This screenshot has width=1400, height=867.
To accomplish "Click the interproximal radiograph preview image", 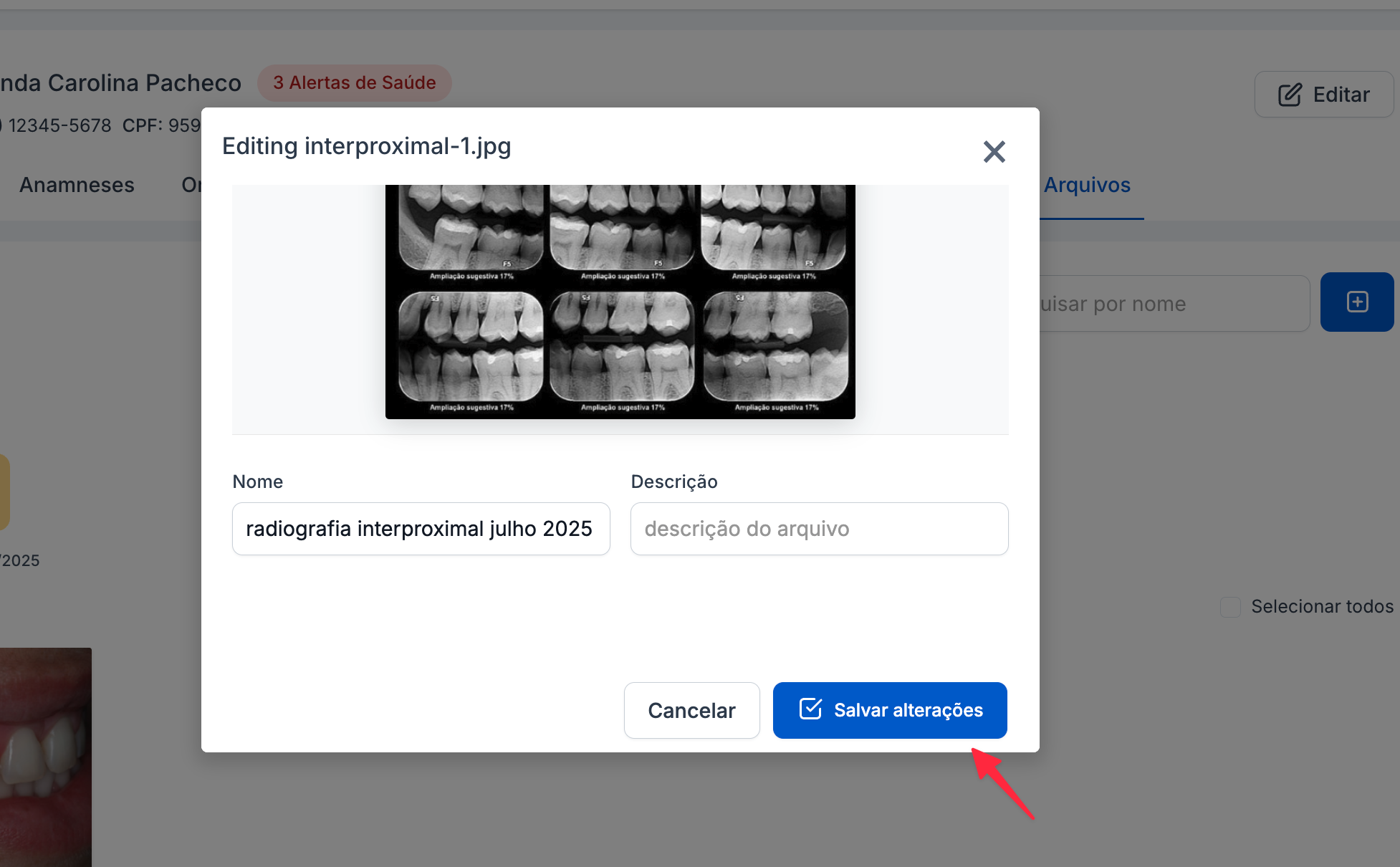I will pyautogui.click(x=620, y=302).
